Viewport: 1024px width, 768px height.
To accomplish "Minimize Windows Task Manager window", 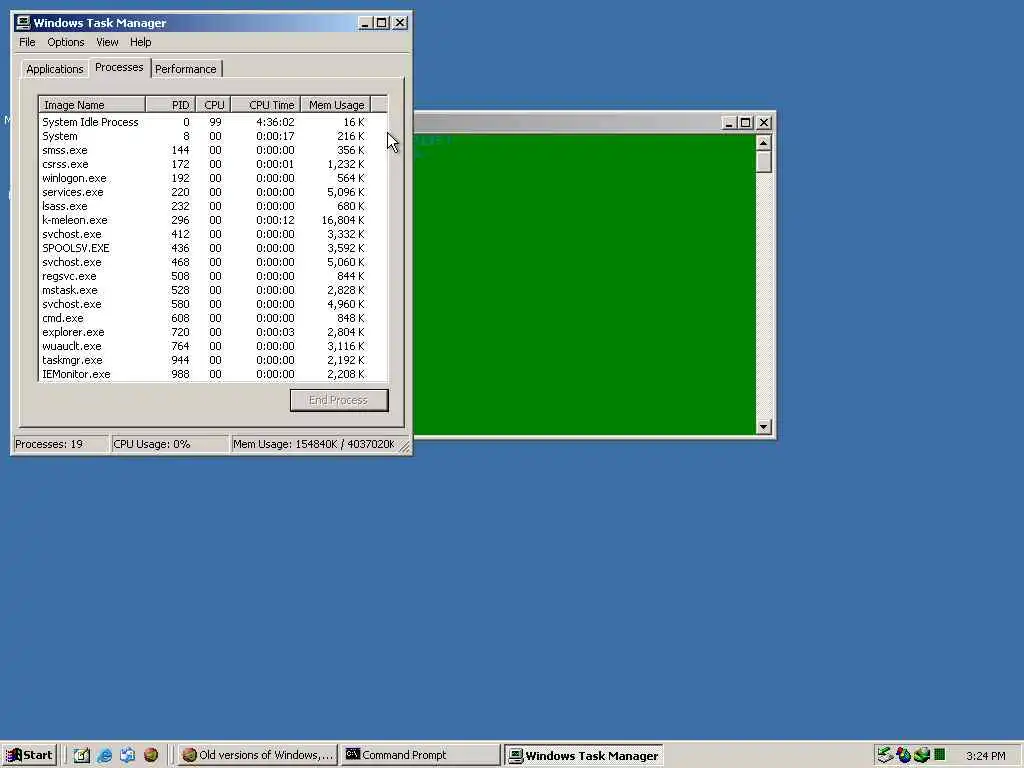I will coord(365,23).
